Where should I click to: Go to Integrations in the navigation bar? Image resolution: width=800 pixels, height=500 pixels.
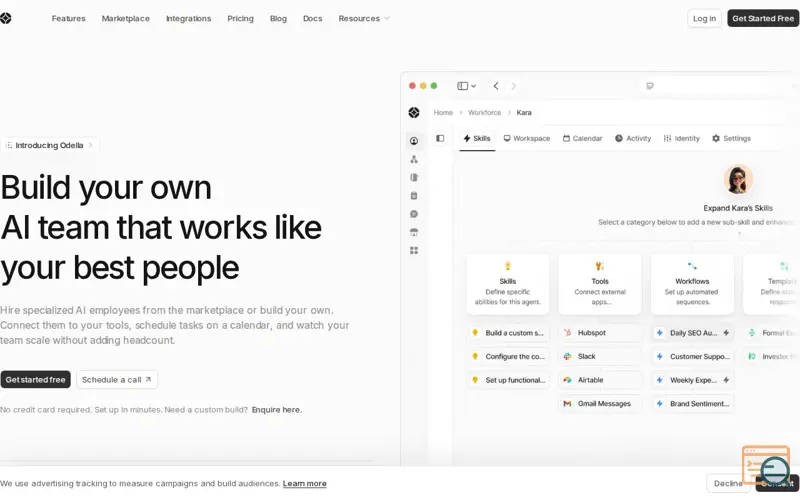click(188, 18)
